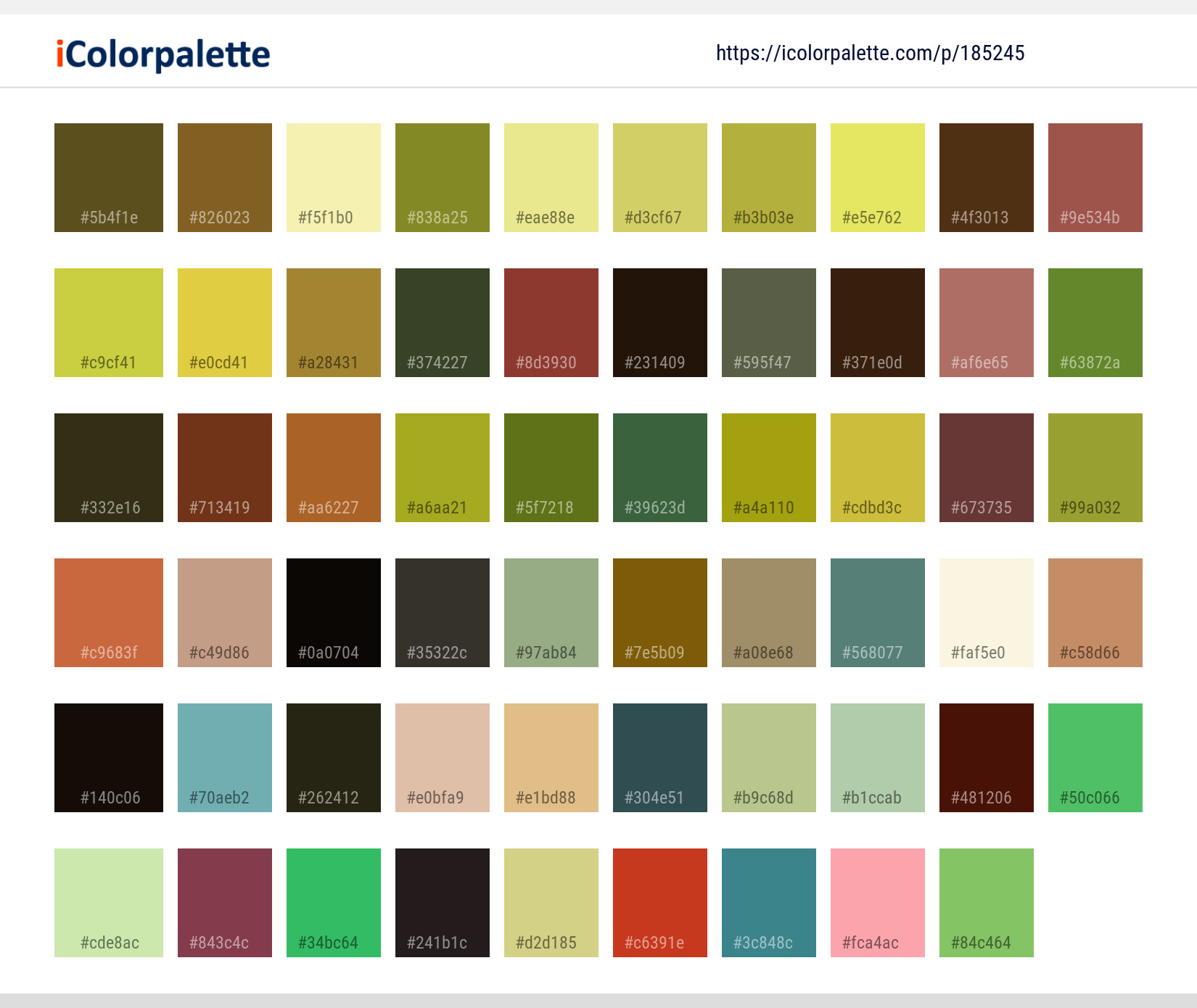Select the #e1bd88 swatch

(x=551, y=758)
